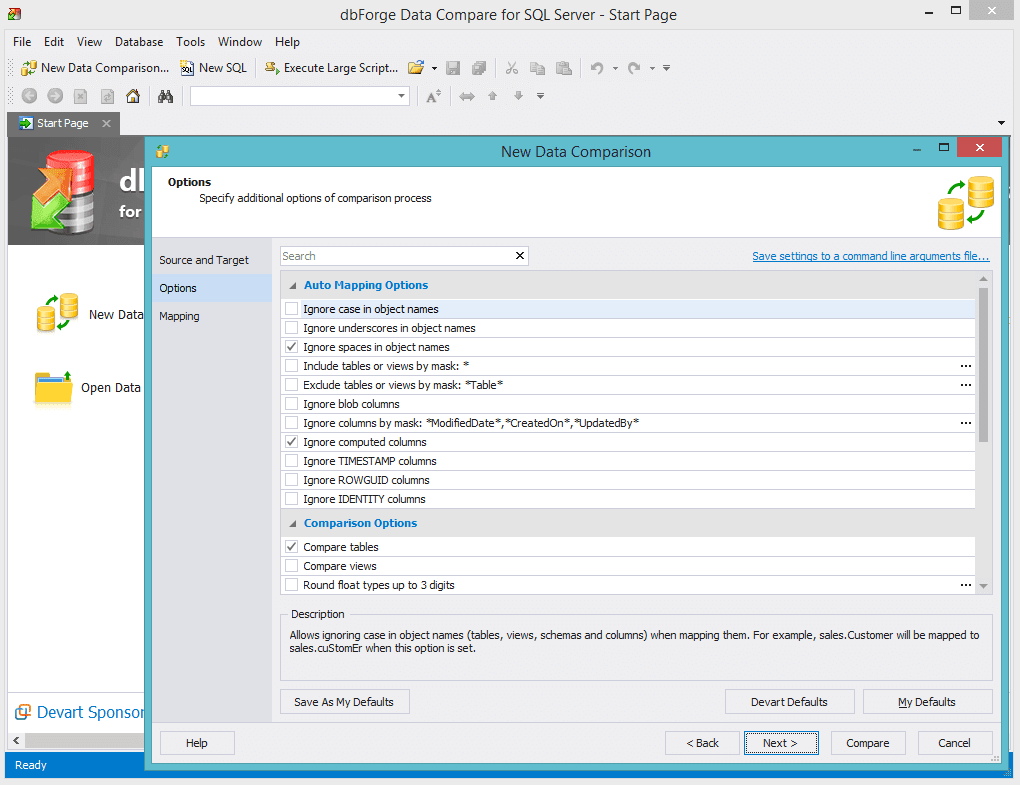Clear search with the X icon
1020x785 pixels.
click(519, 256)
